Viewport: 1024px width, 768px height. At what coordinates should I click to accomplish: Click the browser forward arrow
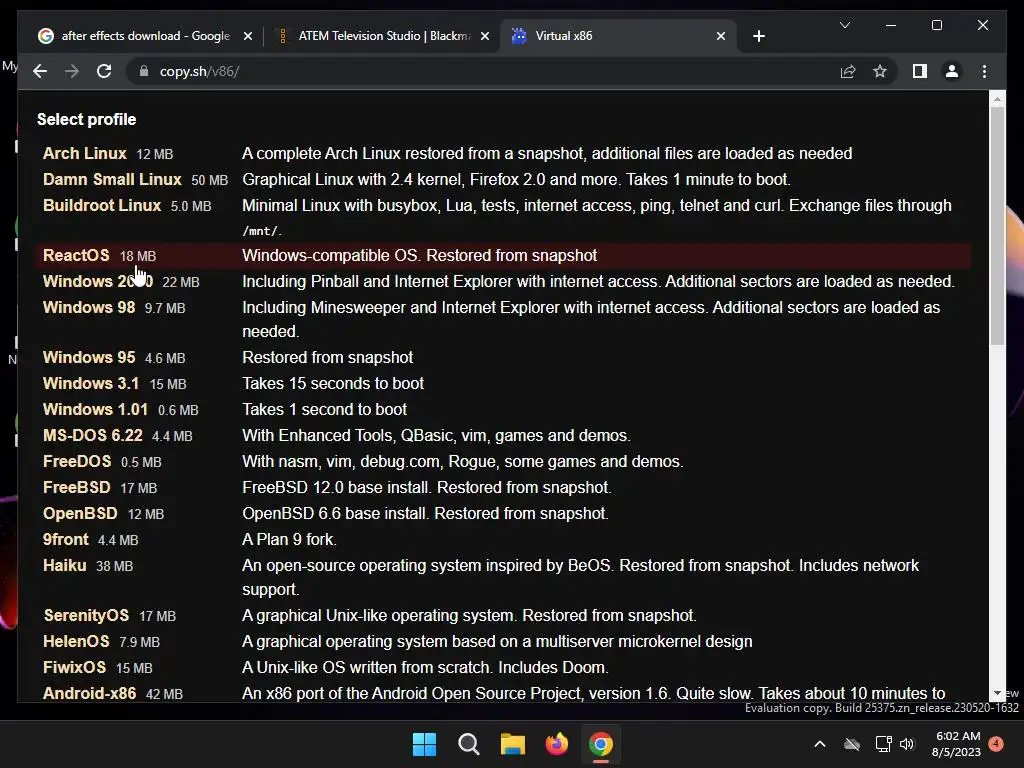pos(72,71)
